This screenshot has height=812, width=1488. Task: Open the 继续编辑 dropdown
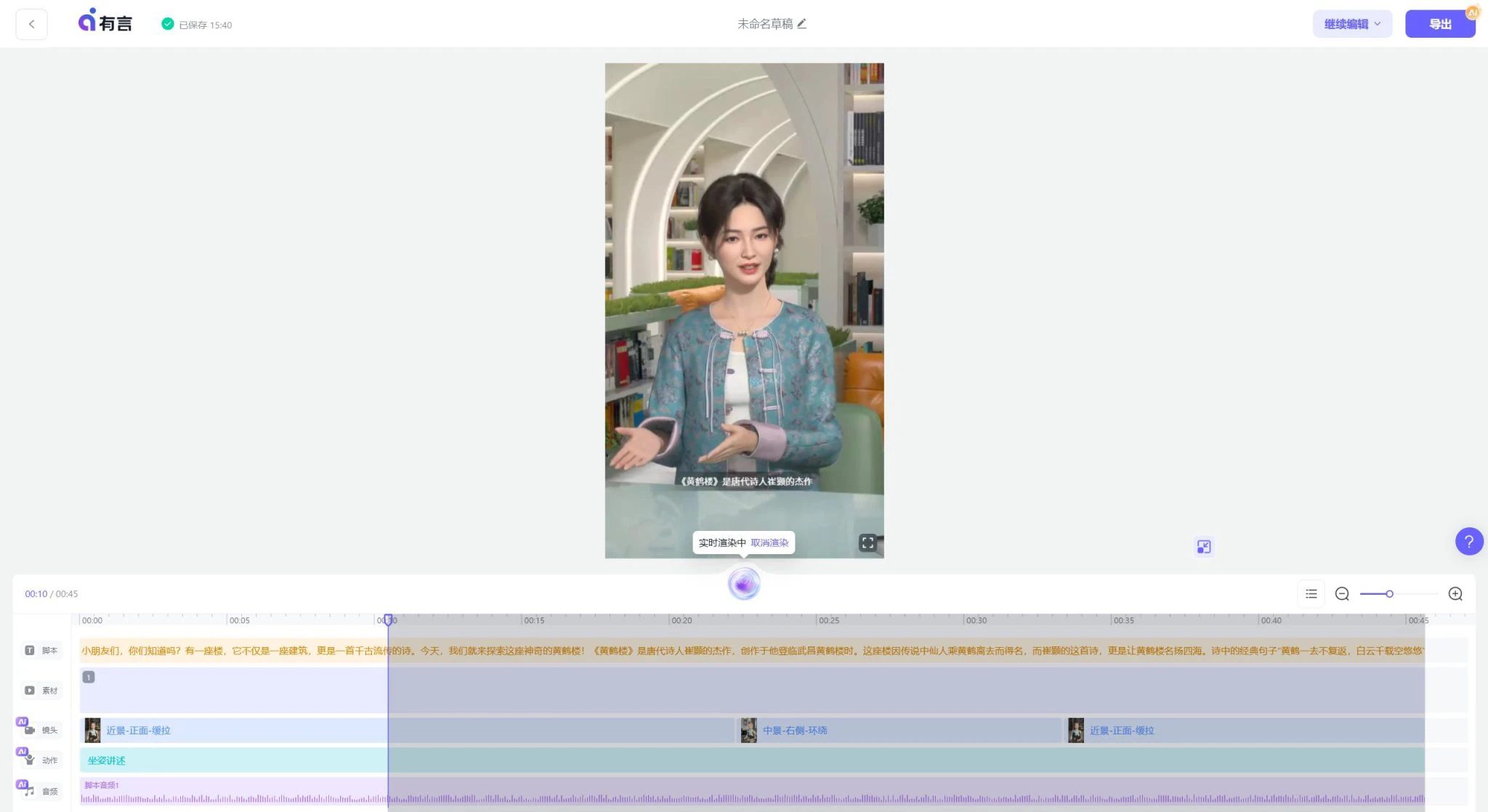tap(1352, 24)
